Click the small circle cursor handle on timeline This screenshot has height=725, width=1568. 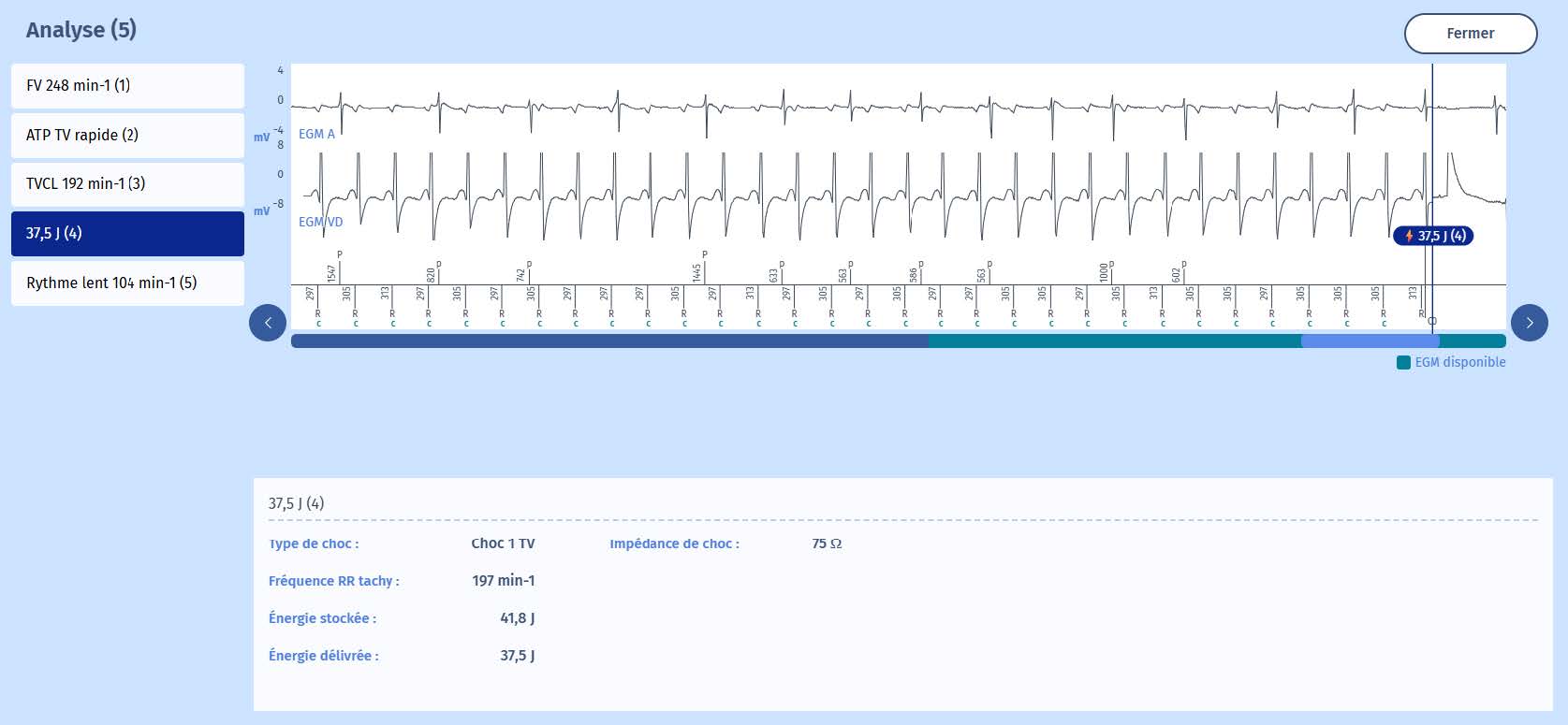(1431, 321)
